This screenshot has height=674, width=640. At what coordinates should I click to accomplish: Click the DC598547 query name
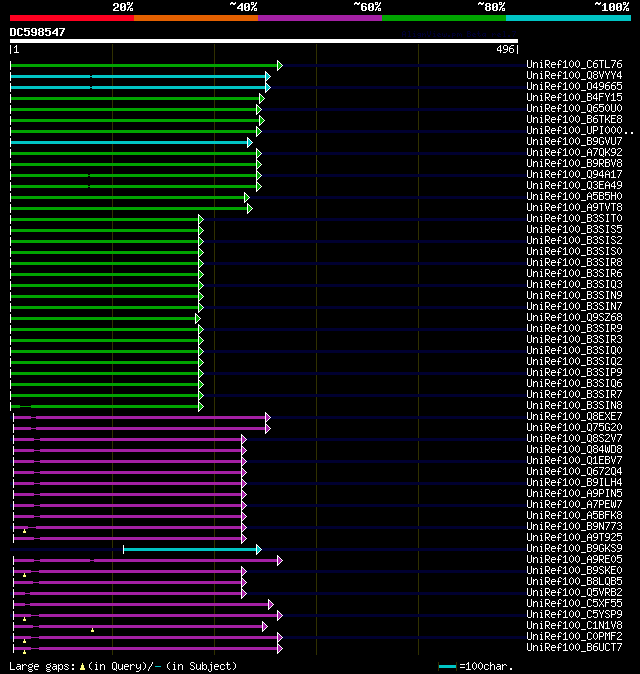[37, 32]
